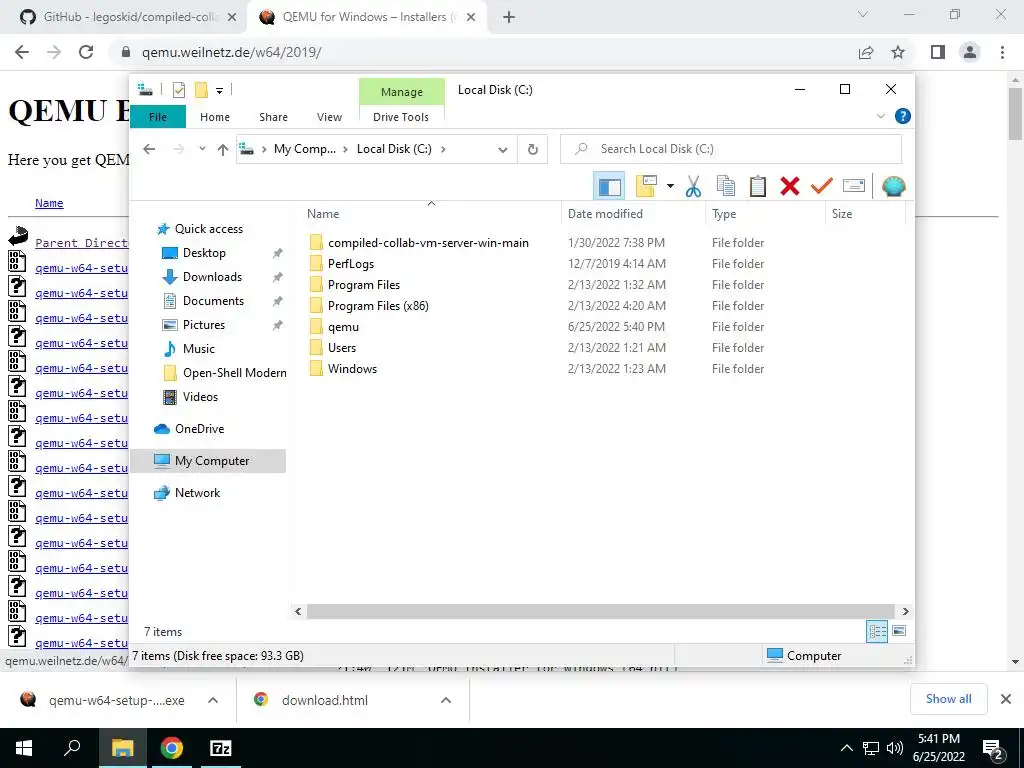This screenshot has width=1024, height=768.
Task: Refresh the Local Disk (C:) view
Action: point(533,150)
